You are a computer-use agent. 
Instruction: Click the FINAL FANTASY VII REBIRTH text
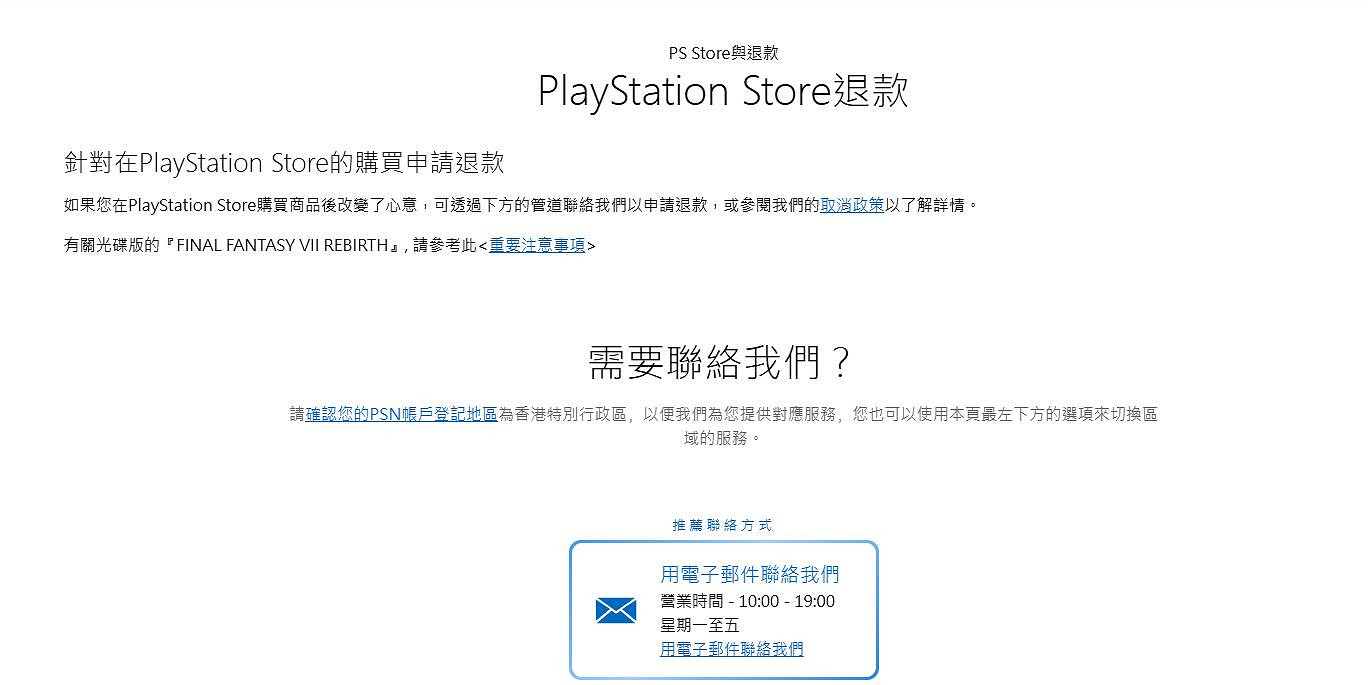pyautogui.click(x=282, y=245)
